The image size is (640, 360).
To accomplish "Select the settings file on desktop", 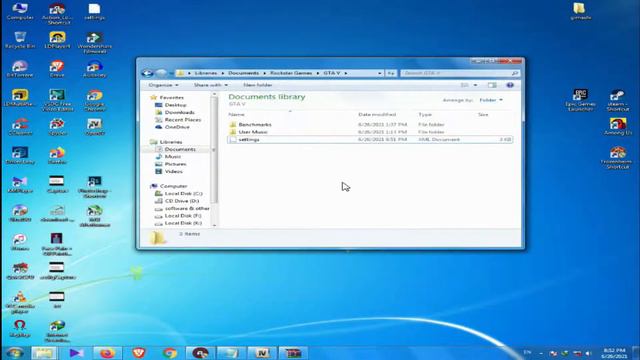I will pyautogui.click(x=94, y=11).
